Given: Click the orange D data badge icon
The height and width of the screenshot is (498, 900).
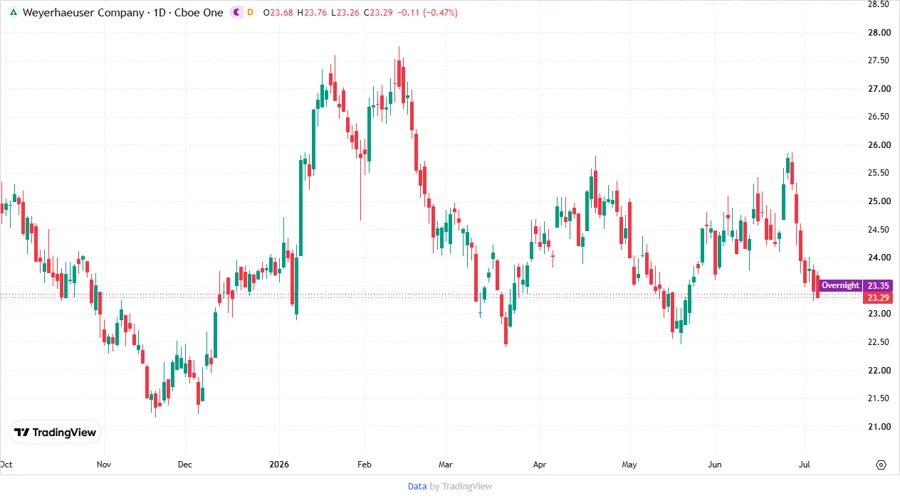Looking at the screenshot, I should [250, 12].
